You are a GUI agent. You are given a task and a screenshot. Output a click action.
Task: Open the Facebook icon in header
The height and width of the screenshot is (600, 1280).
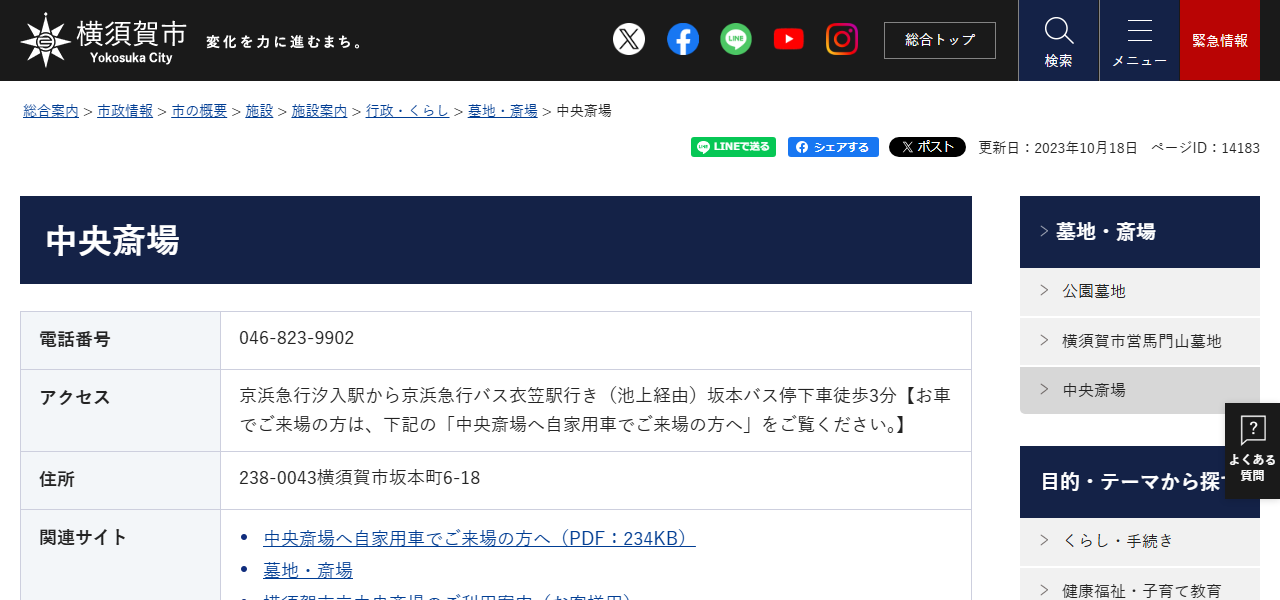pos(683,39)
